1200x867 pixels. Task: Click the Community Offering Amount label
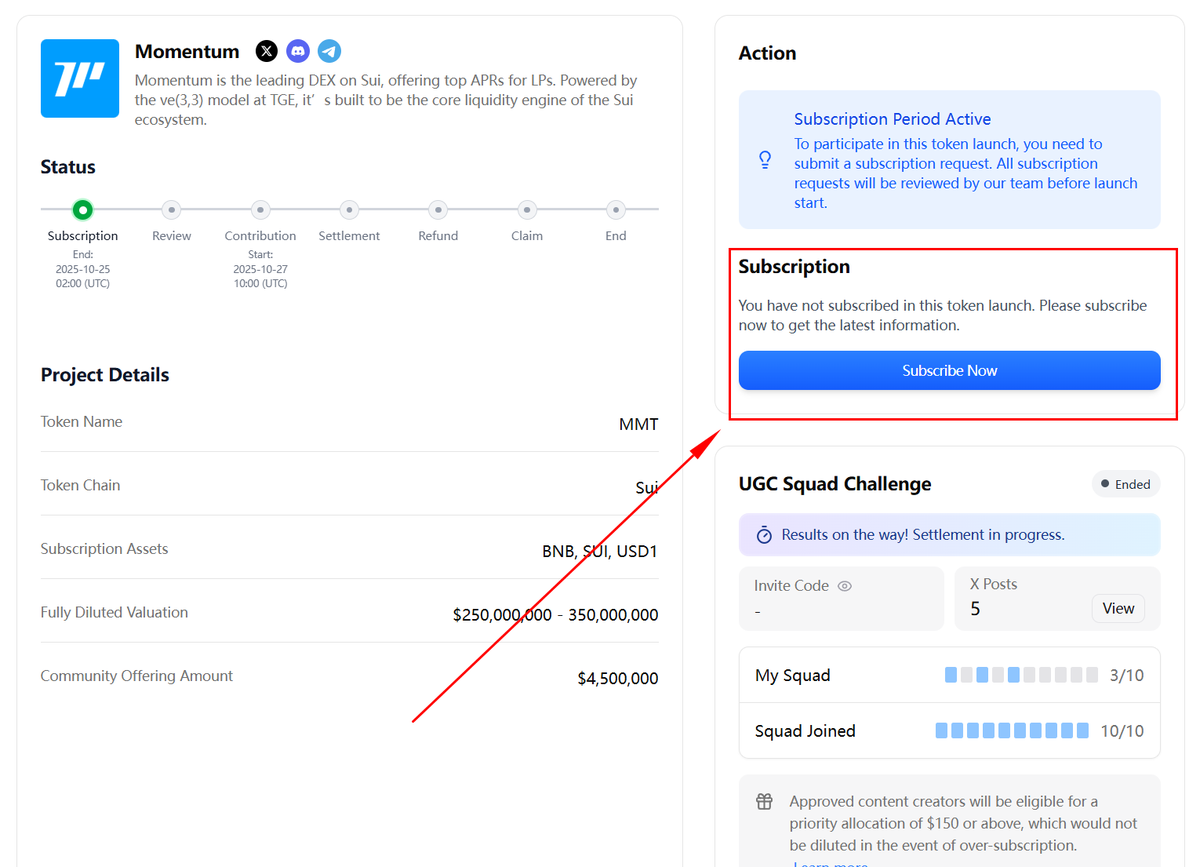click(137, 676)
